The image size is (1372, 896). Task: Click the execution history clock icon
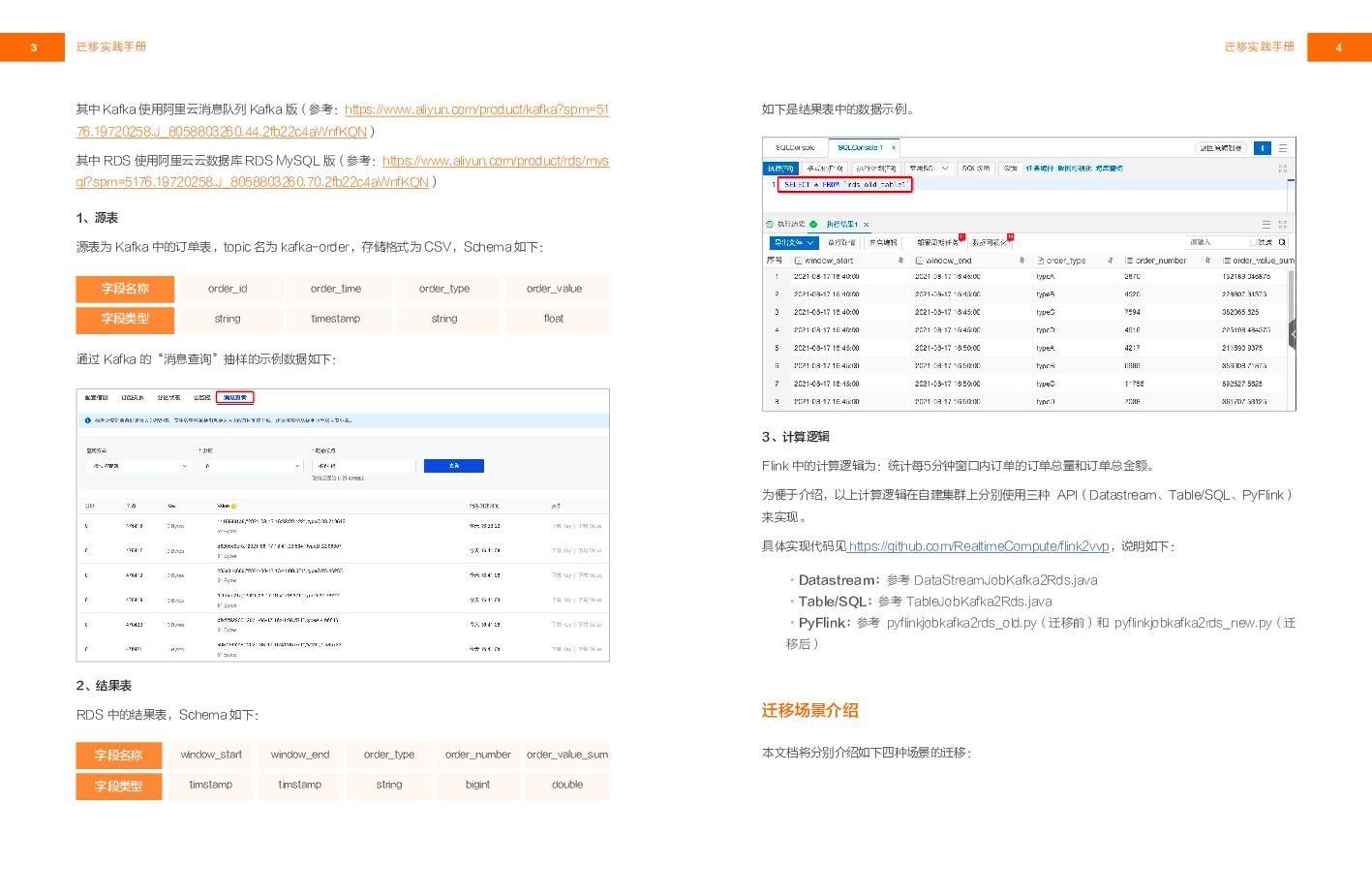pyautogui.click(x=770, y=224)
